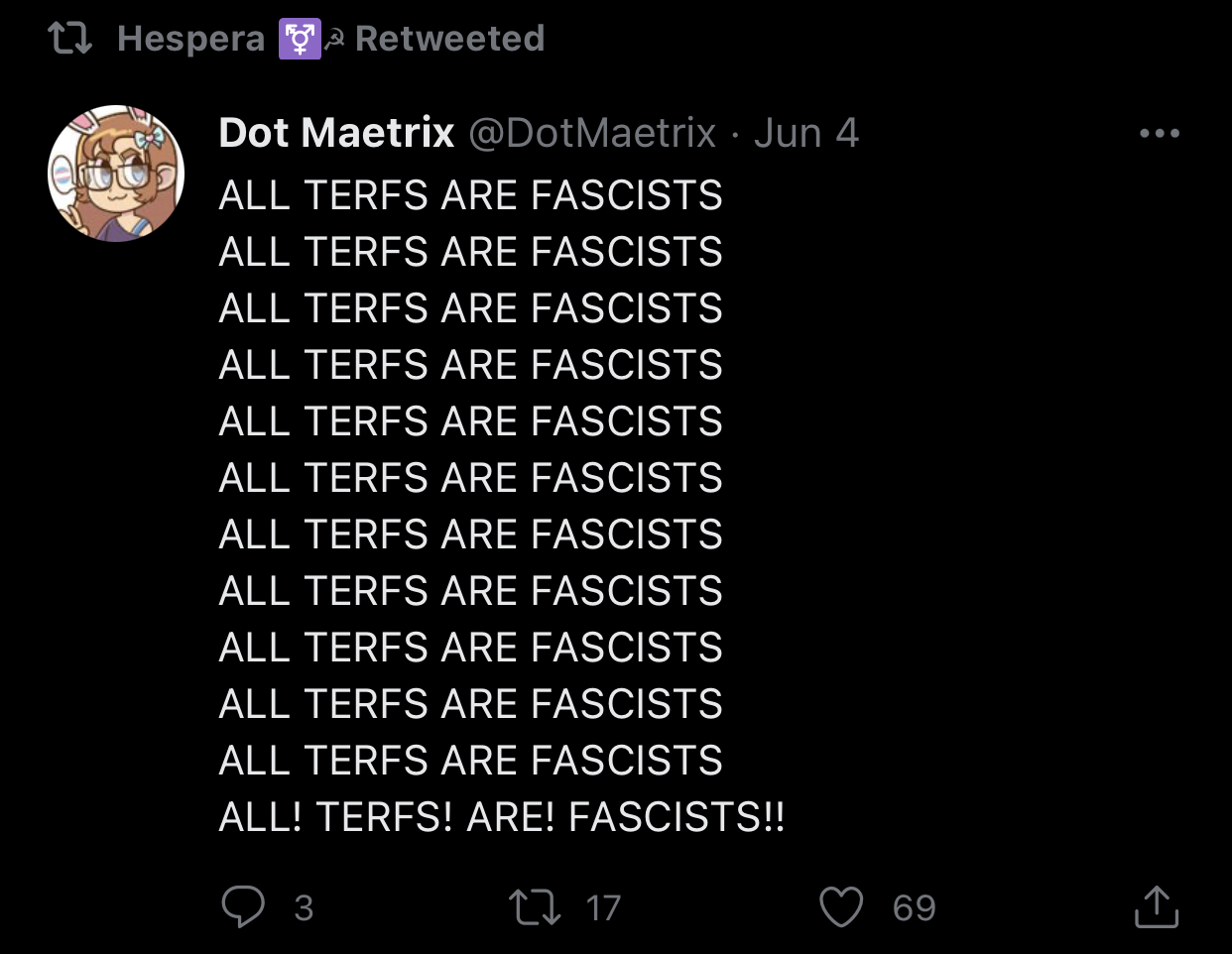The height and width of the screenshot is (954, 1232).
Task: Click the first line of the tweet text
Action: tap(470, 195)
